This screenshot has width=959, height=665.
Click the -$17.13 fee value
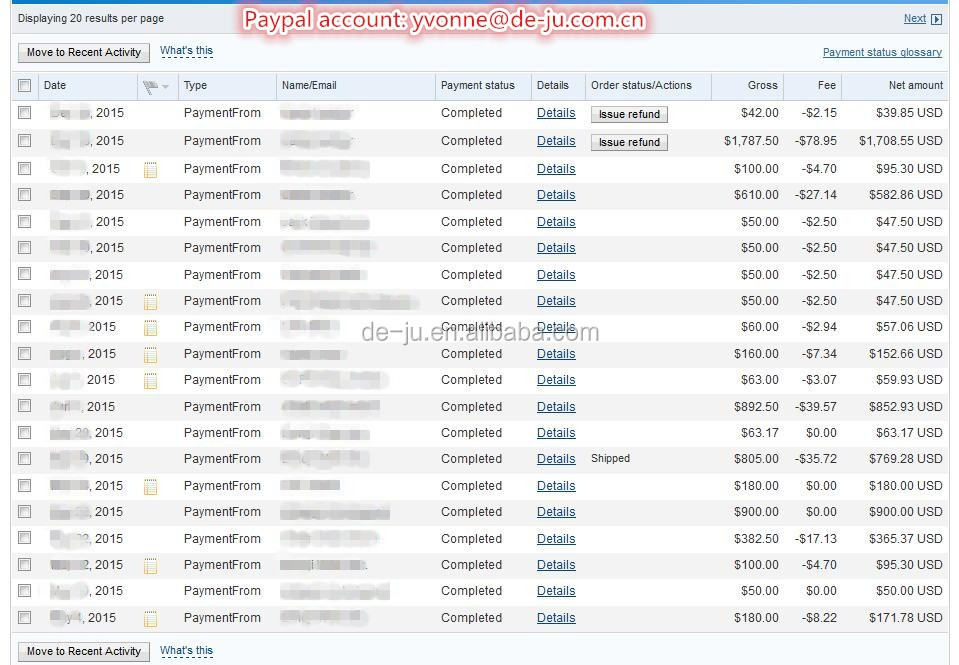coord(815,539)
